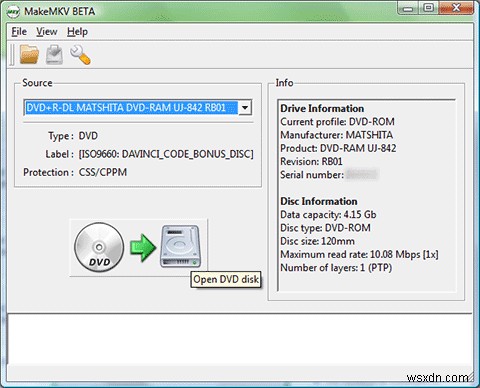This screenshot has width=480, height=388.
Task: Click the Protection value CSS/CPPM
Action: [x=103, y=172]
